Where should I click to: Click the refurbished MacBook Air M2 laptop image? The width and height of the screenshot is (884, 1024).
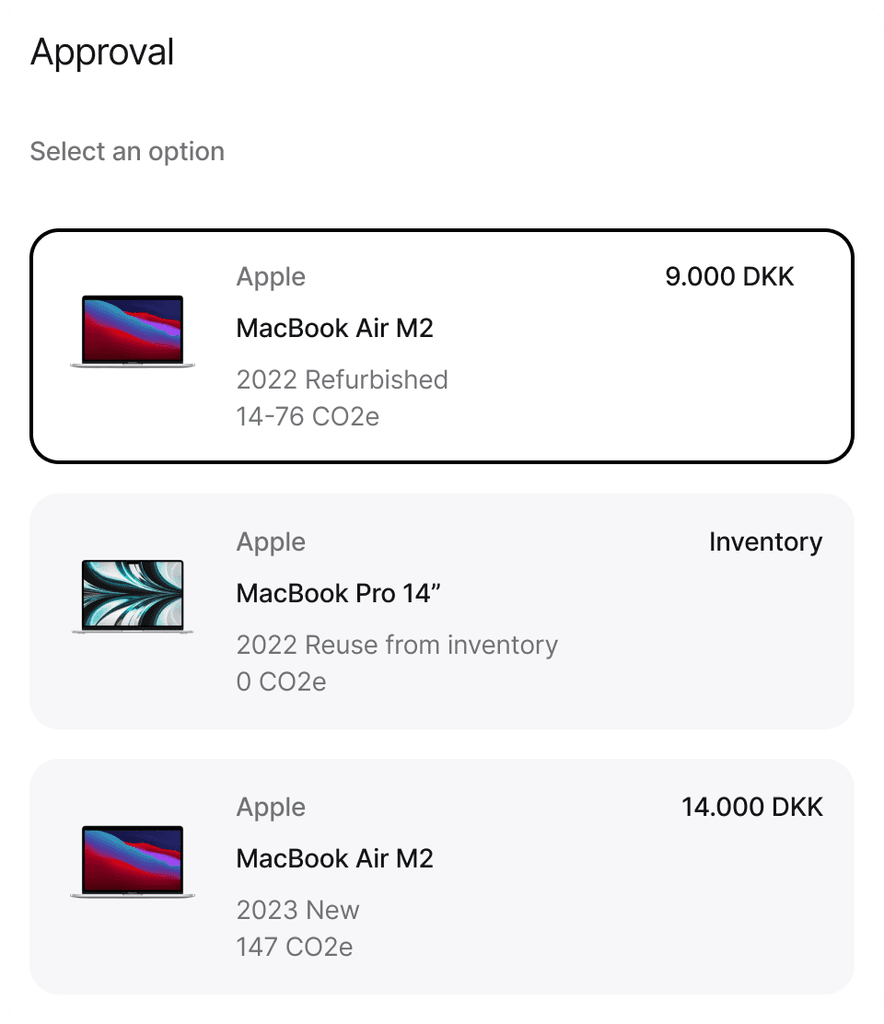pos(132,331)
